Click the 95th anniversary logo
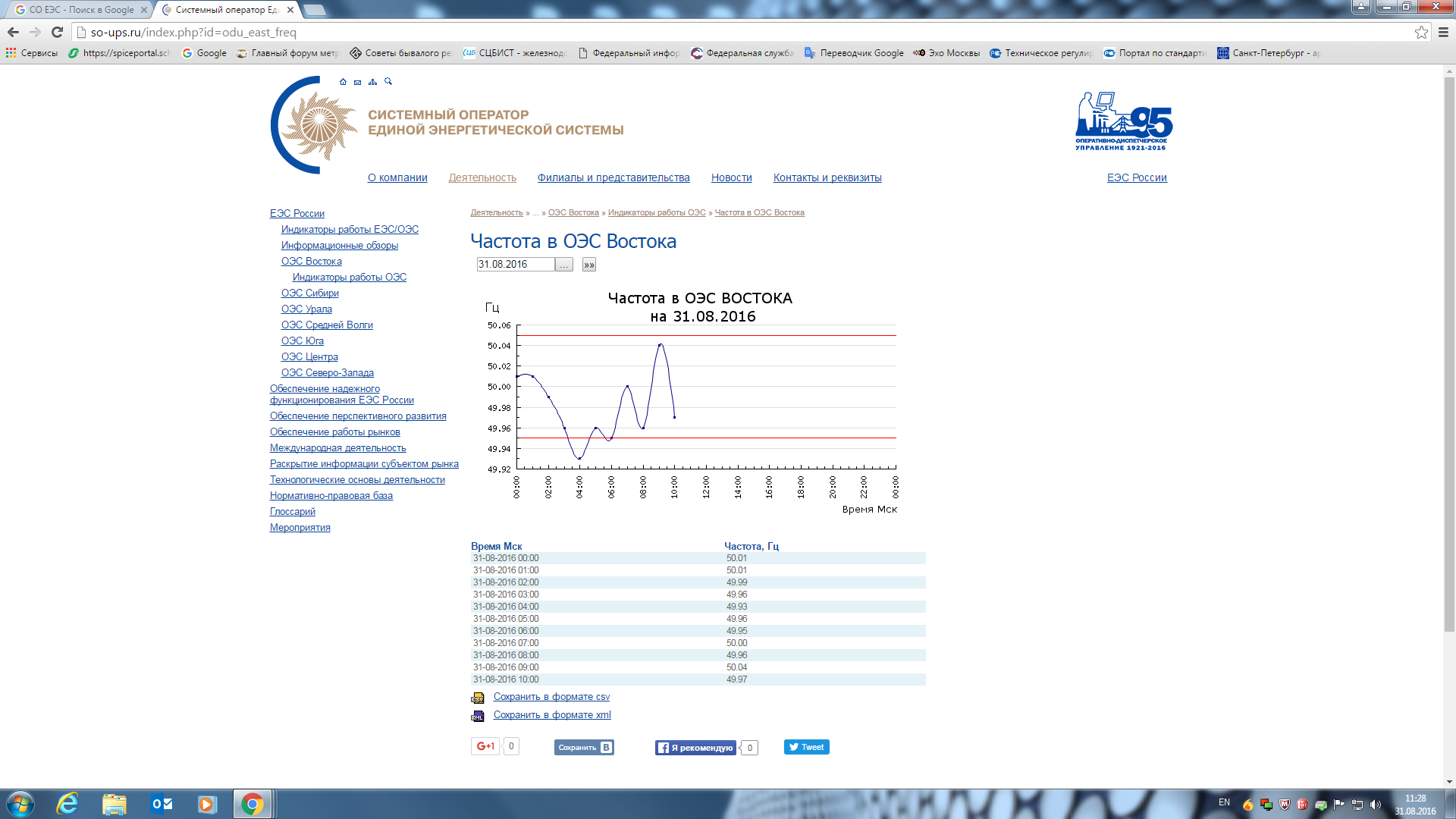1456x819 pixels. pyautogui.click(x=1123, y=121)
